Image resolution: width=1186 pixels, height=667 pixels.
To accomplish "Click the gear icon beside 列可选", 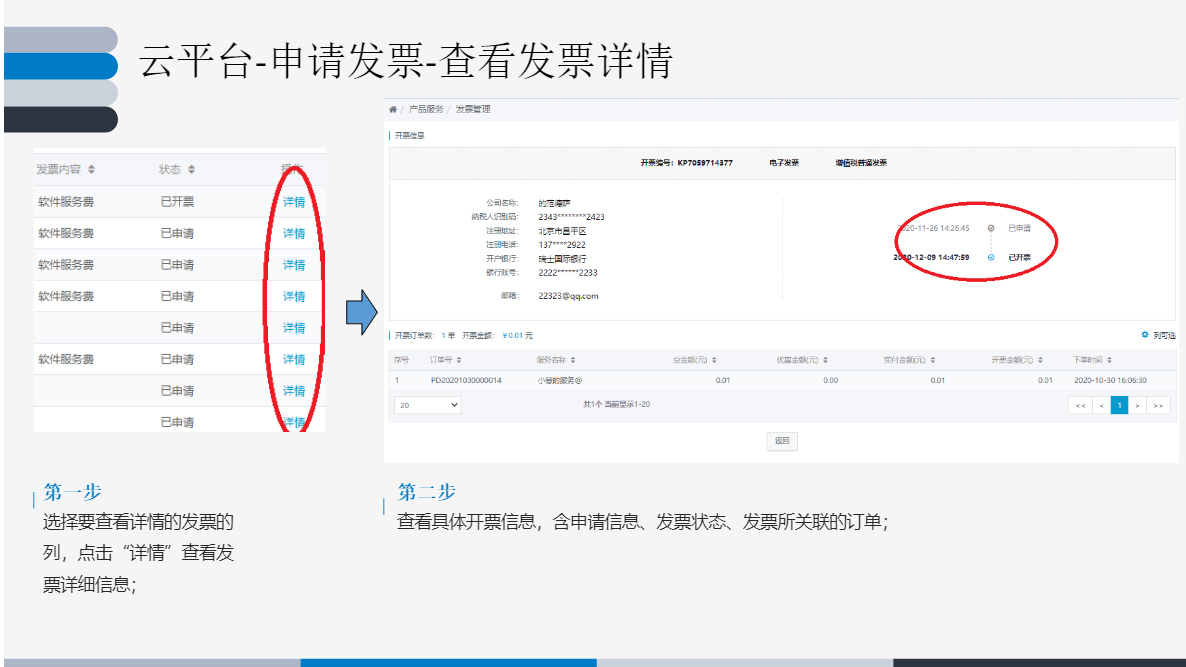I will [1144, 335].
